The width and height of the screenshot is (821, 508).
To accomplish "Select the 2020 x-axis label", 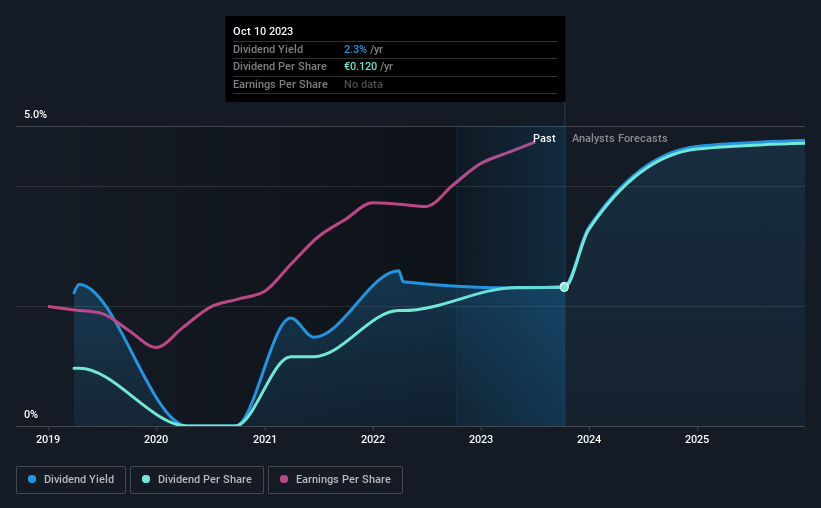I will (156, 439).
